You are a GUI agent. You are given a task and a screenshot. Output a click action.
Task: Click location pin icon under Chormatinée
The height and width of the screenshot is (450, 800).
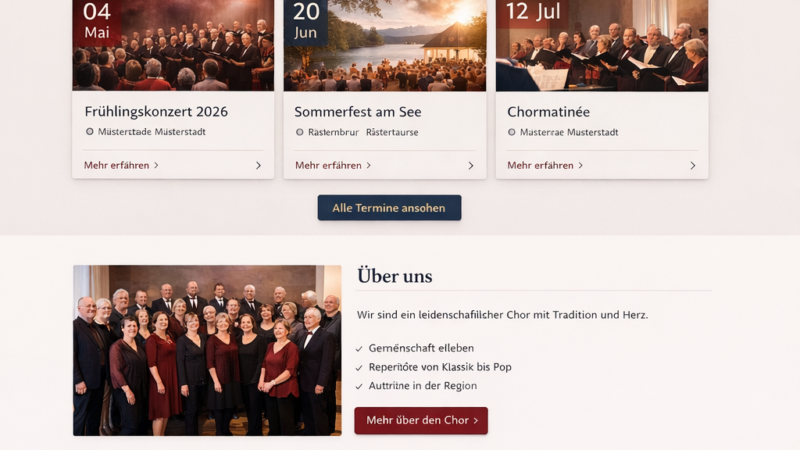point(512,132)
